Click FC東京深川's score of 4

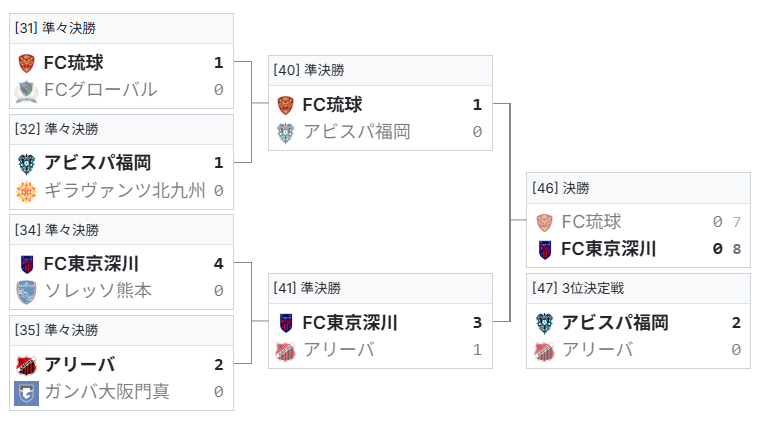click(218, 264)
